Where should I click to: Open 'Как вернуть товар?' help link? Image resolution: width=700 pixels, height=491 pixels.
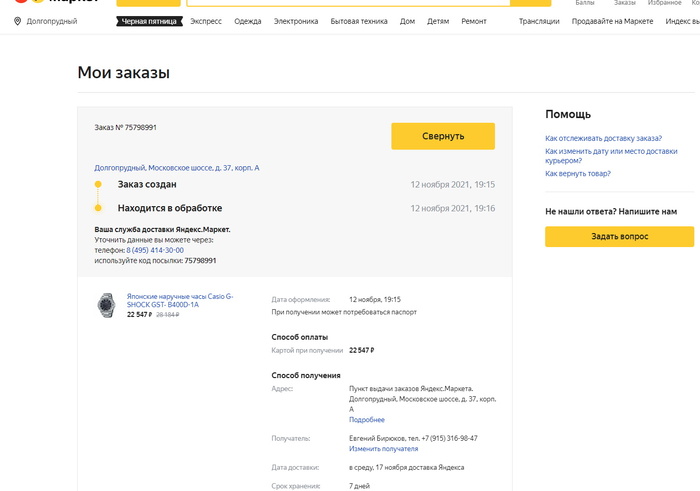click(577, 173)
